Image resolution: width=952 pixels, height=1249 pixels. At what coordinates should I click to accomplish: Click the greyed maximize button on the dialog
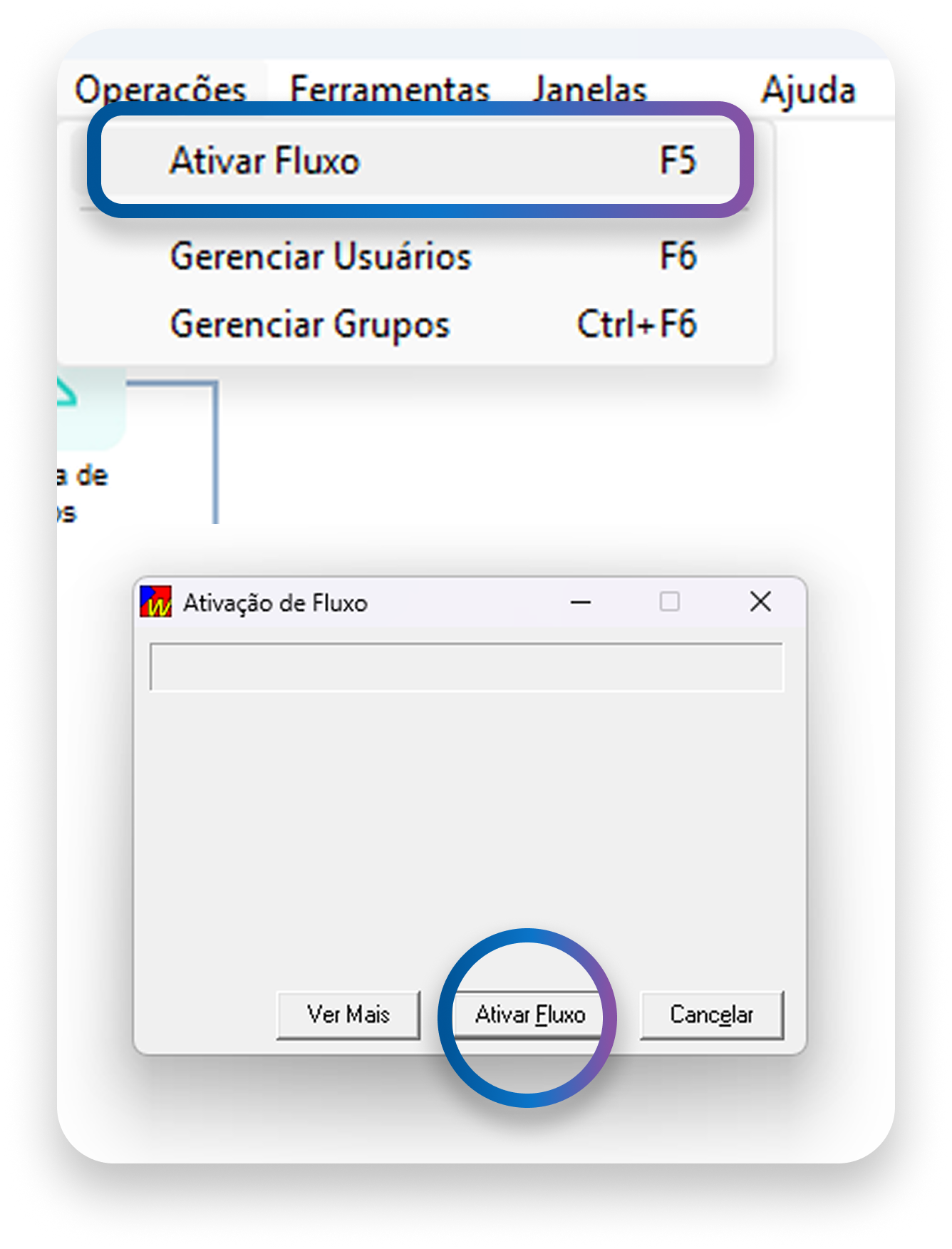click(669, 602)
